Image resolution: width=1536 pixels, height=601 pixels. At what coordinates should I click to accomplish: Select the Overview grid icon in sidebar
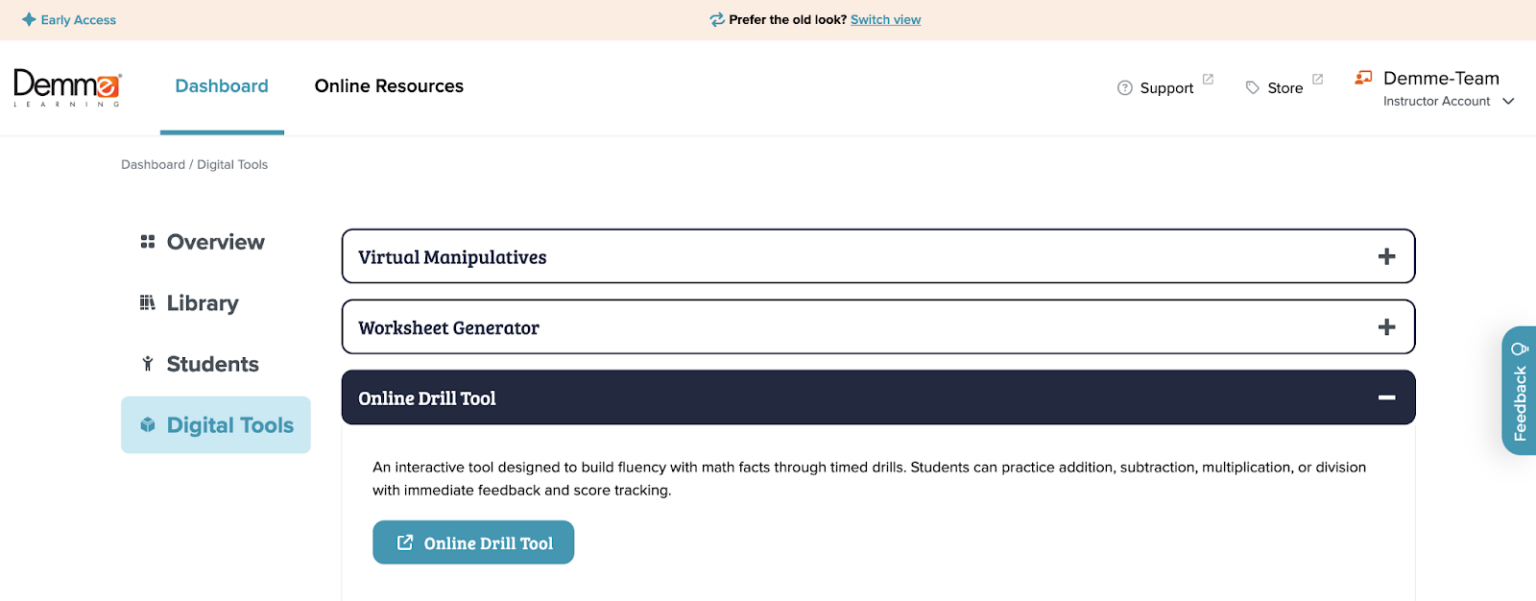(x=148, y=241)
